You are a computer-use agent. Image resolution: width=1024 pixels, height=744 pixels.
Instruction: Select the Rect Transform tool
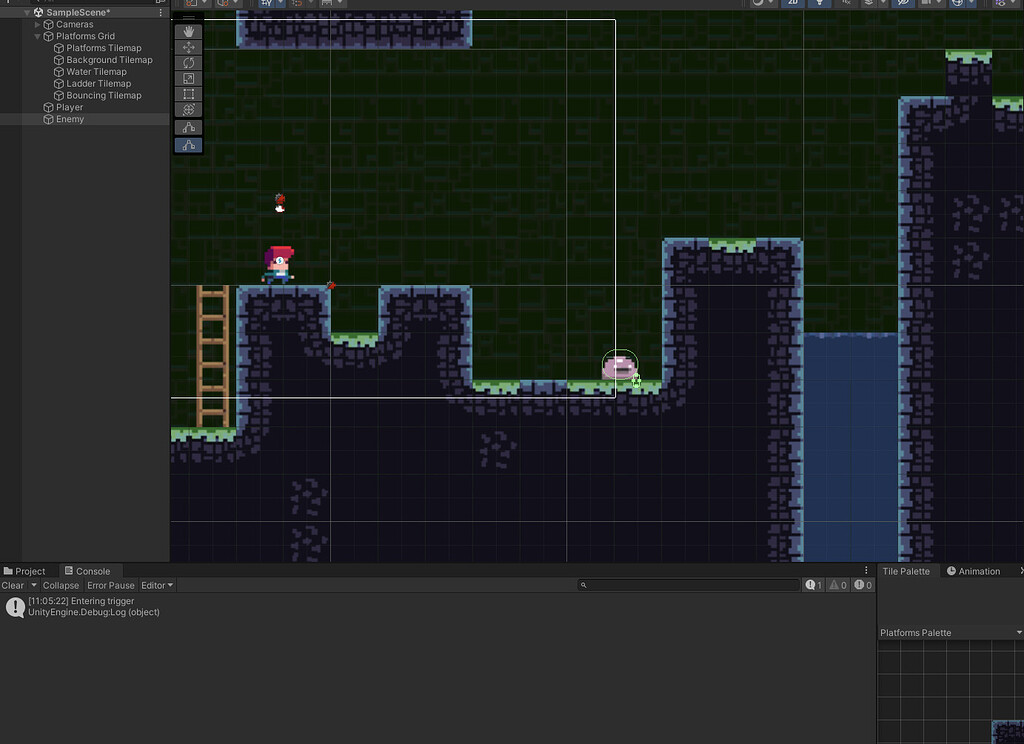[188, 94]
